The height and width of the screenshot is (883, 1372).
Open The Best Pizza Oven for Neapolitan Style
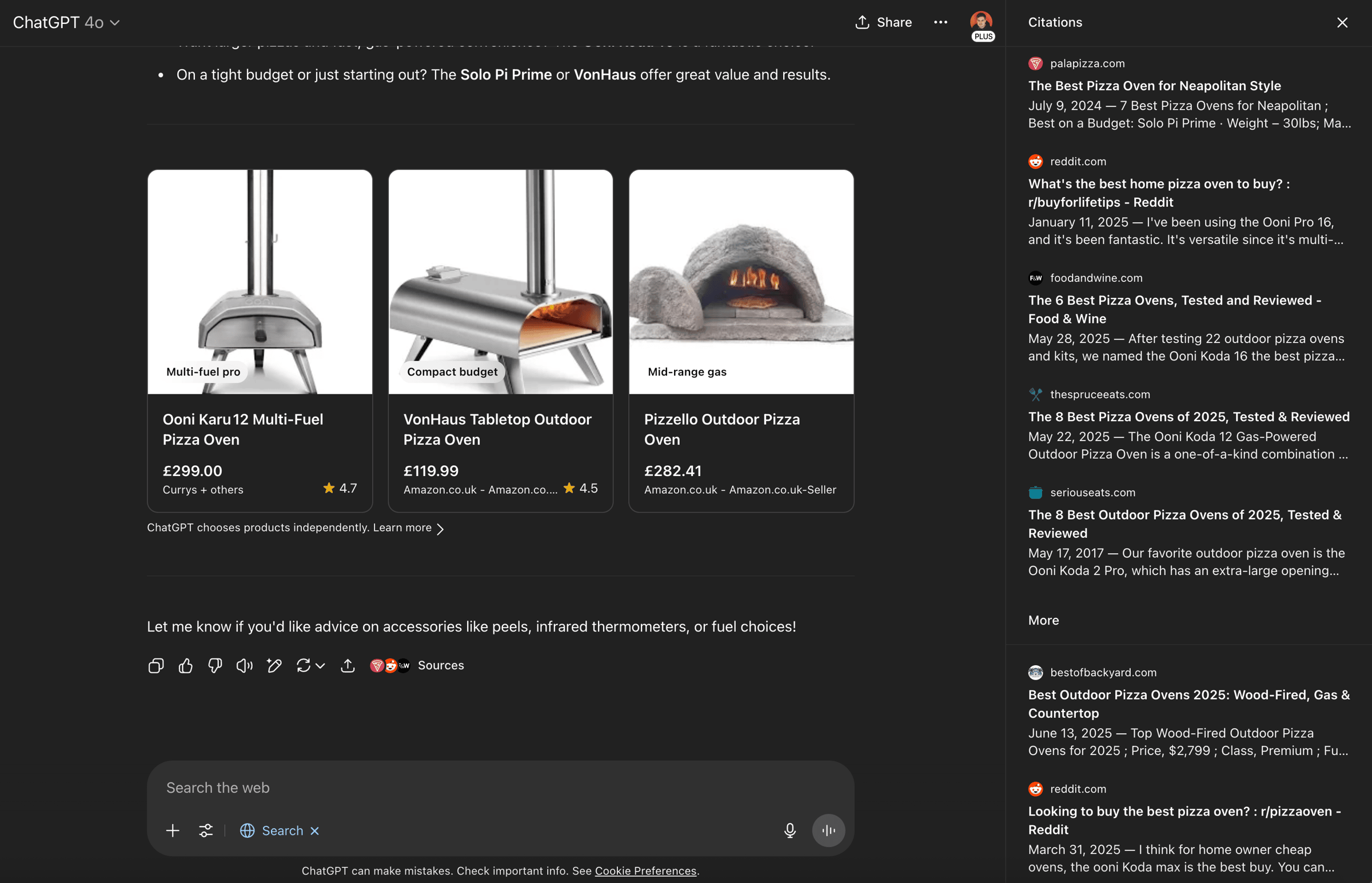1154,85
